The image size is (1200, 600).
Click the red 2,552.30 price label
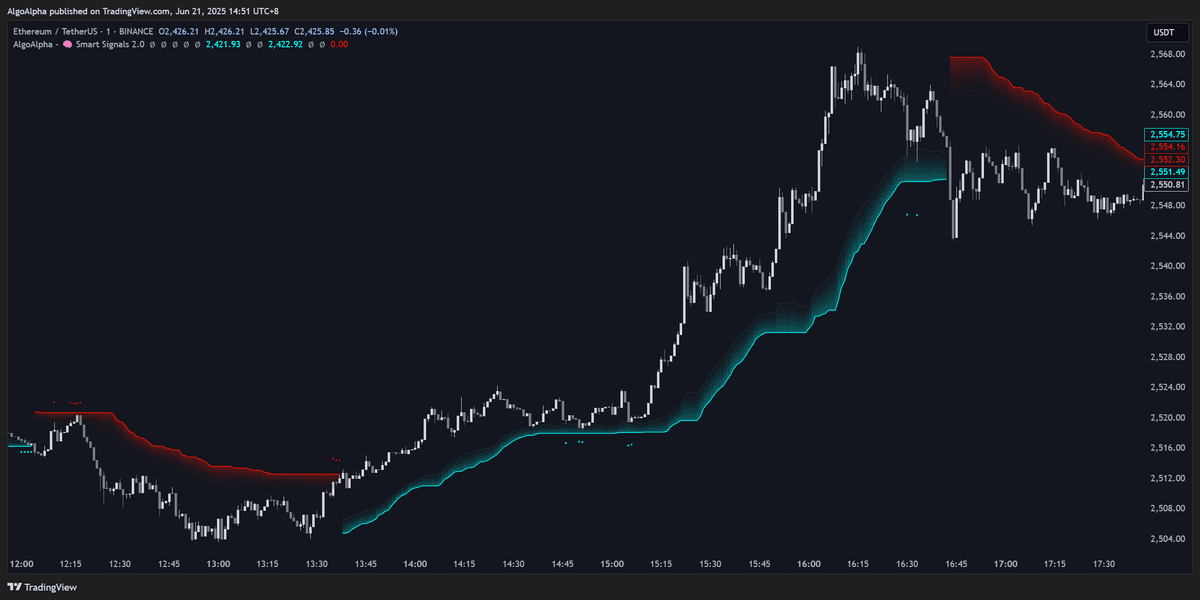coord(1167,159)
